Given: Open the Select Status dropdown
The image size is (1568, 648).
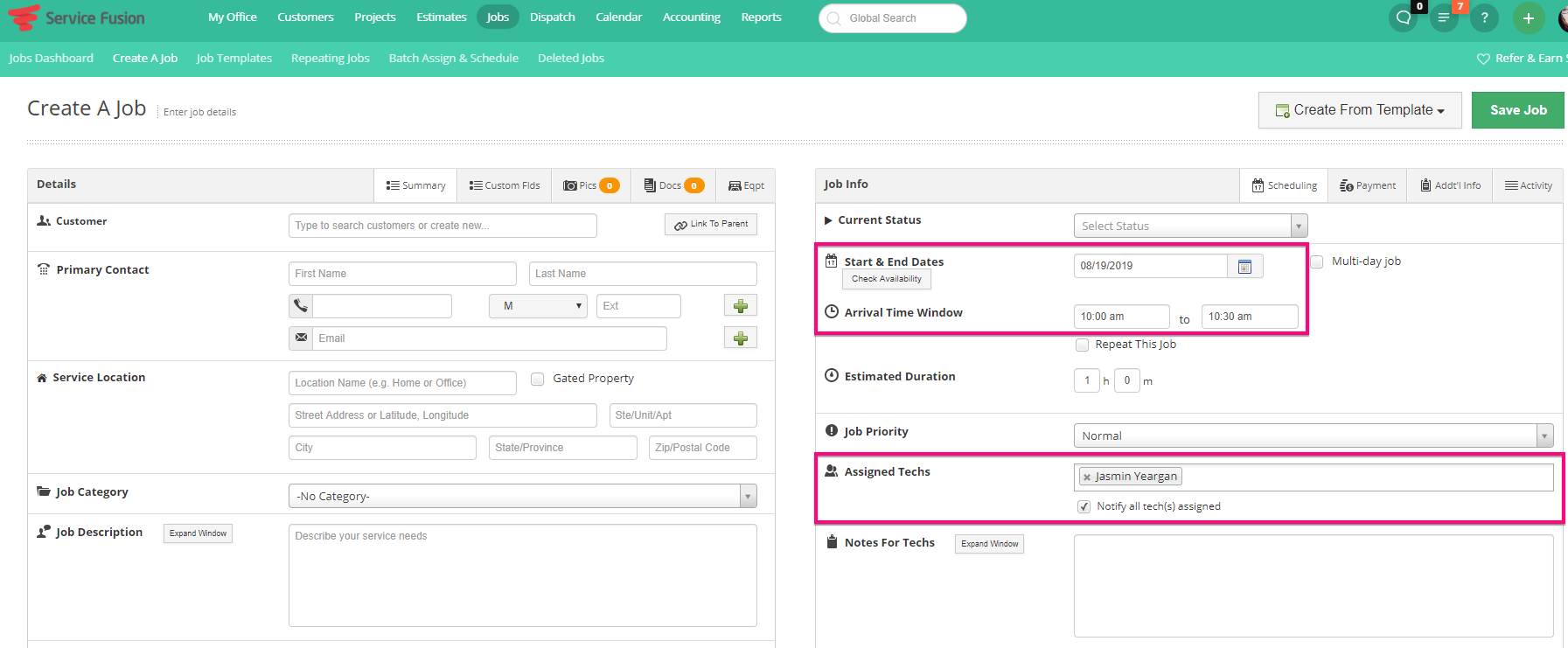Looking at the screenshot, I should 1189,226.
